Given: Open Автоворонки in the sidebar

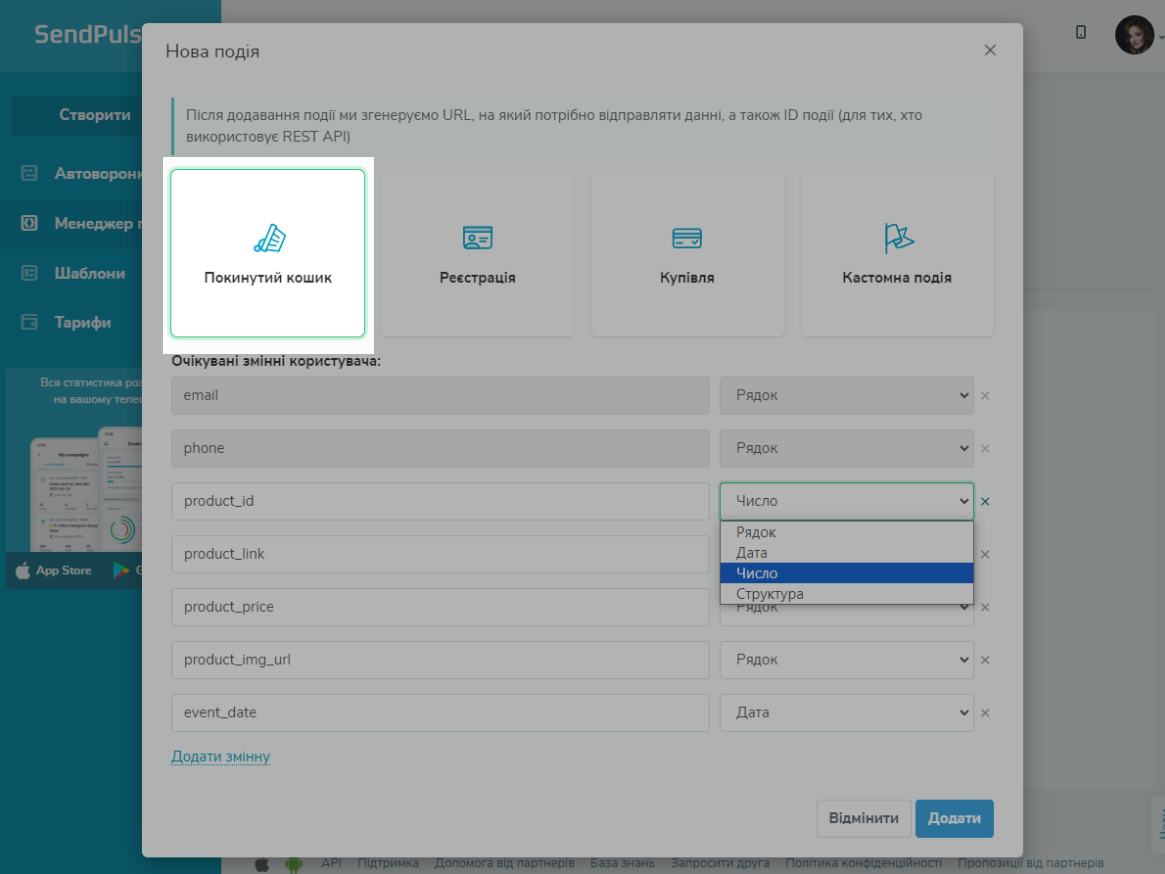Looking at the screenshot, I should click(97, 174).
